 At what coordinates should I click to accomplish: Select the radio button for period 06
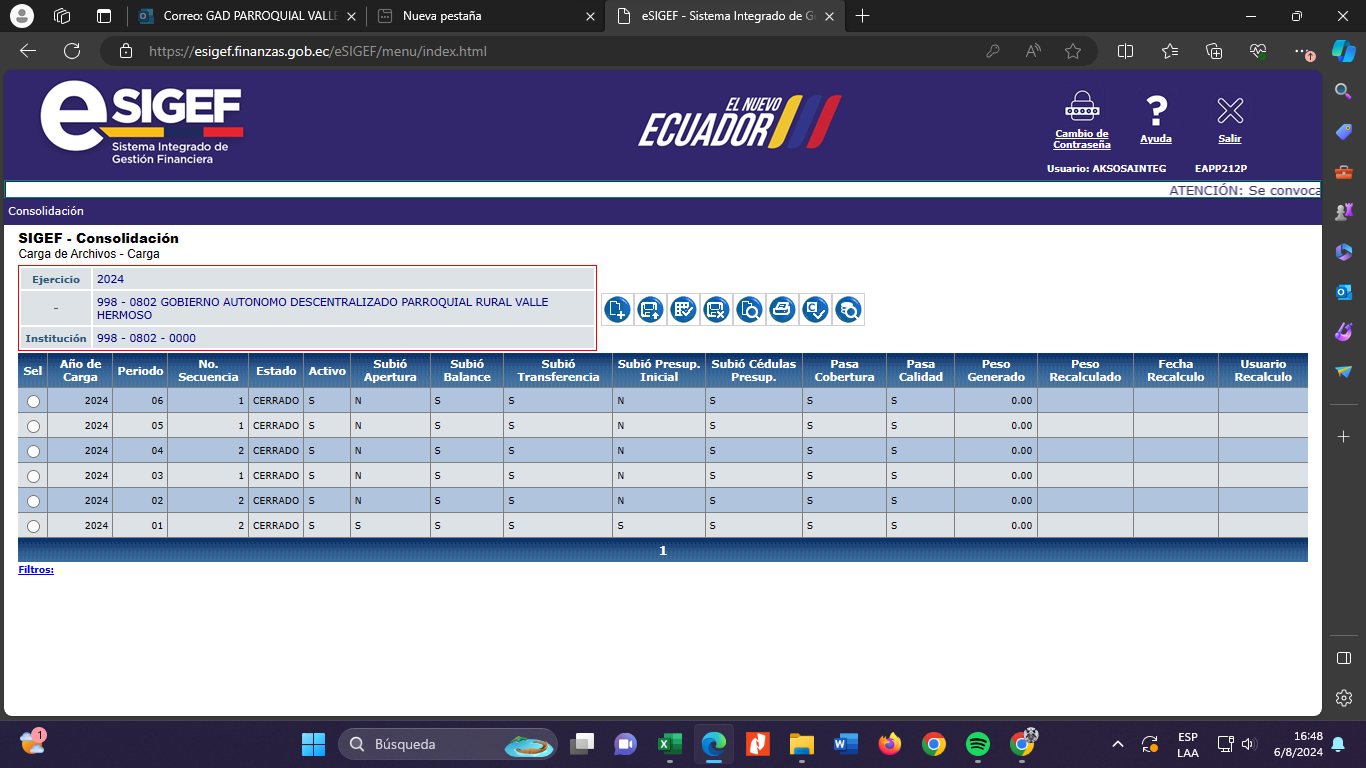[x=33, y=401]
